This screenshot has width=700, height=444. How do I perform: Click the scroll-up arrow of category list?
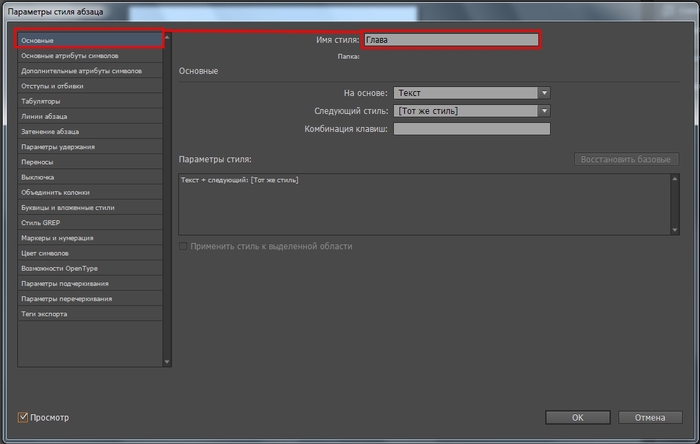pyautogui.click(x=167, y=37)
